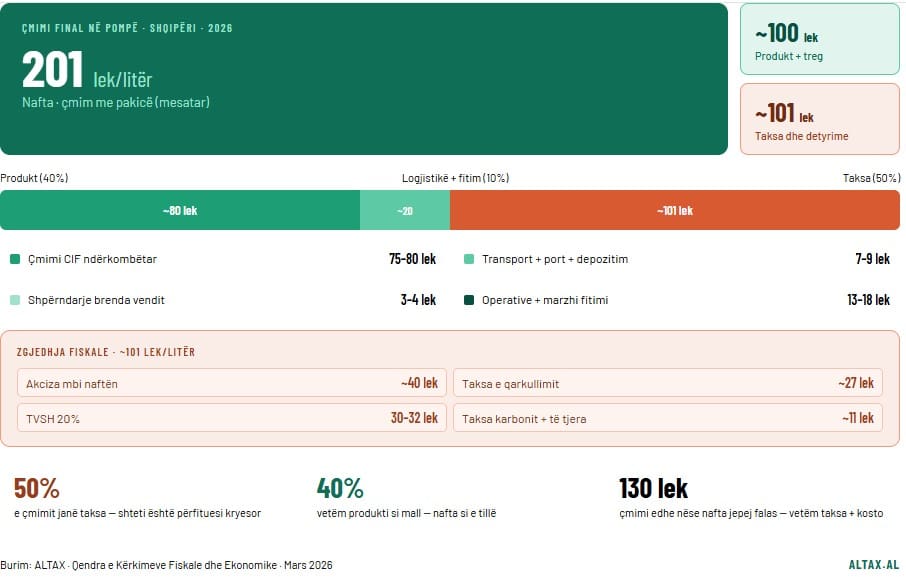Screen dimensions: 906x577
Task: Click the ALTAX.AL link in the footer
Action: pyautogui.click(x=873, y=565)
